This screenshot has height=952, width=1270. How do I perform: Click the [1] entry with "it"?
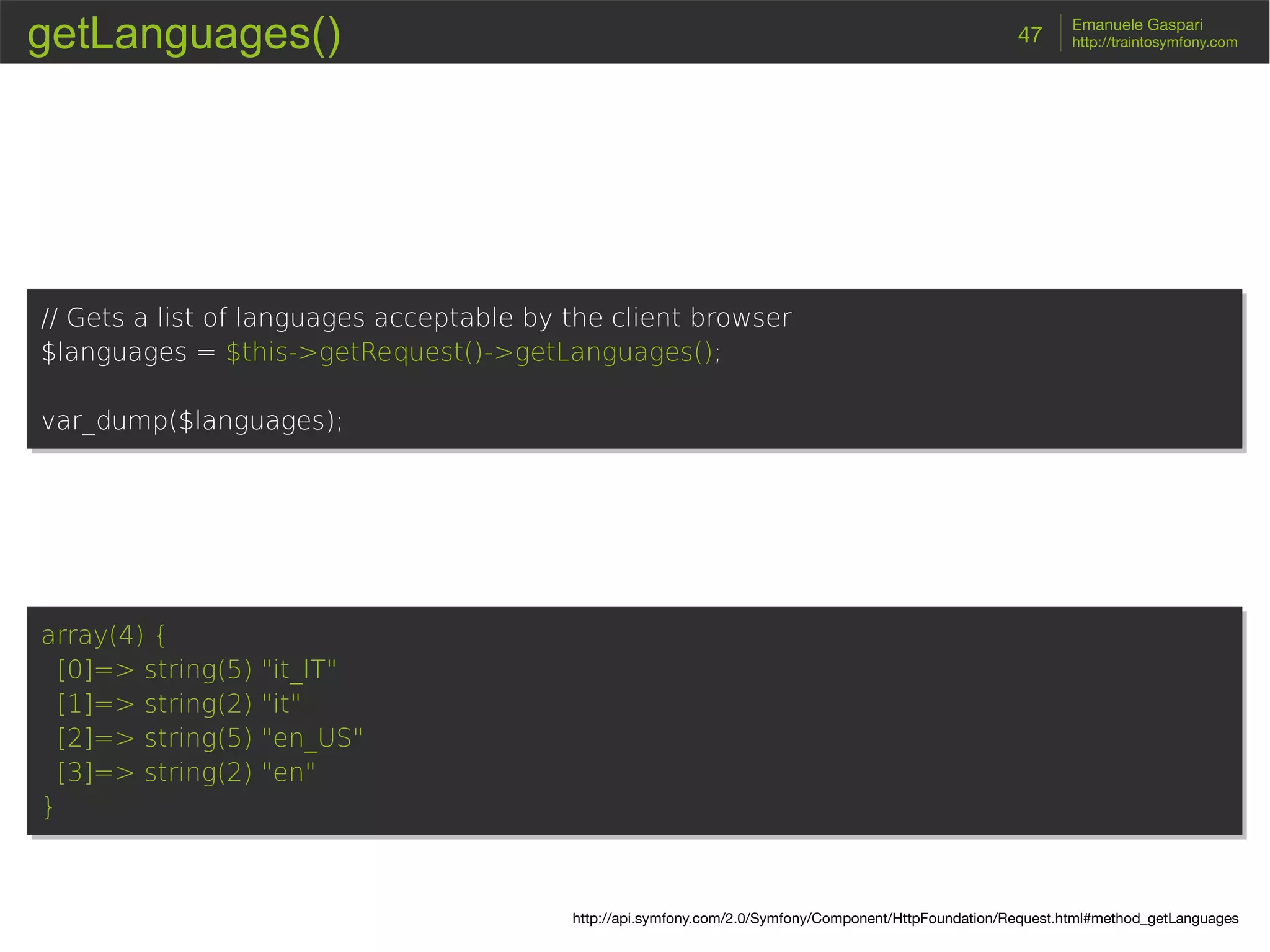179,704
